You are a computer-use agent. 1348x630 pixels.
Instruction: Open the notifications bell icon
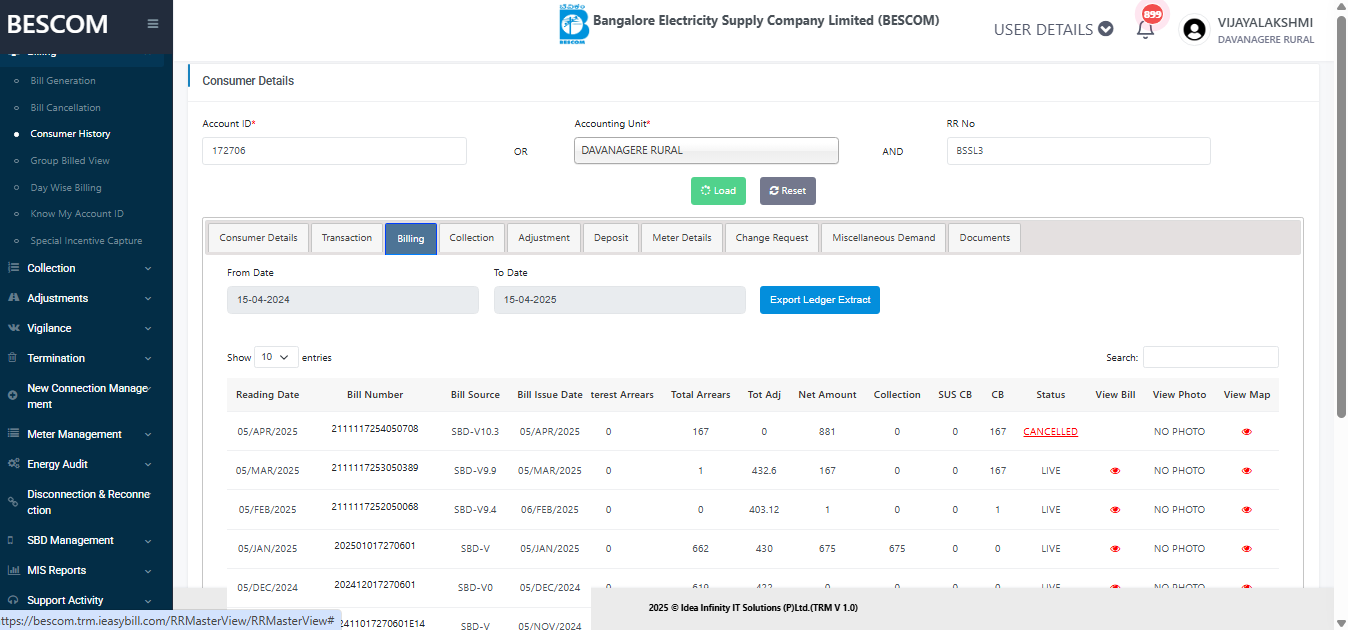[1146, 29]
